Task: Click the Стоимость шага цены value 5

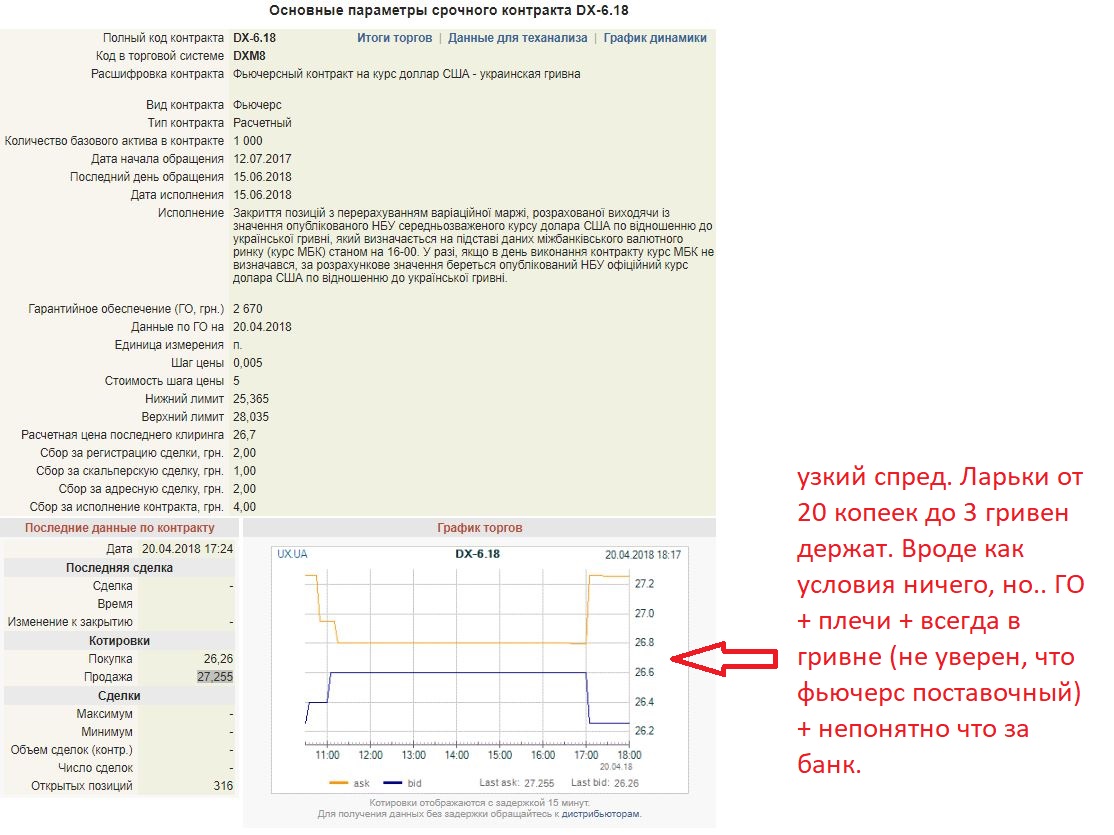Action: click(237, 380)
